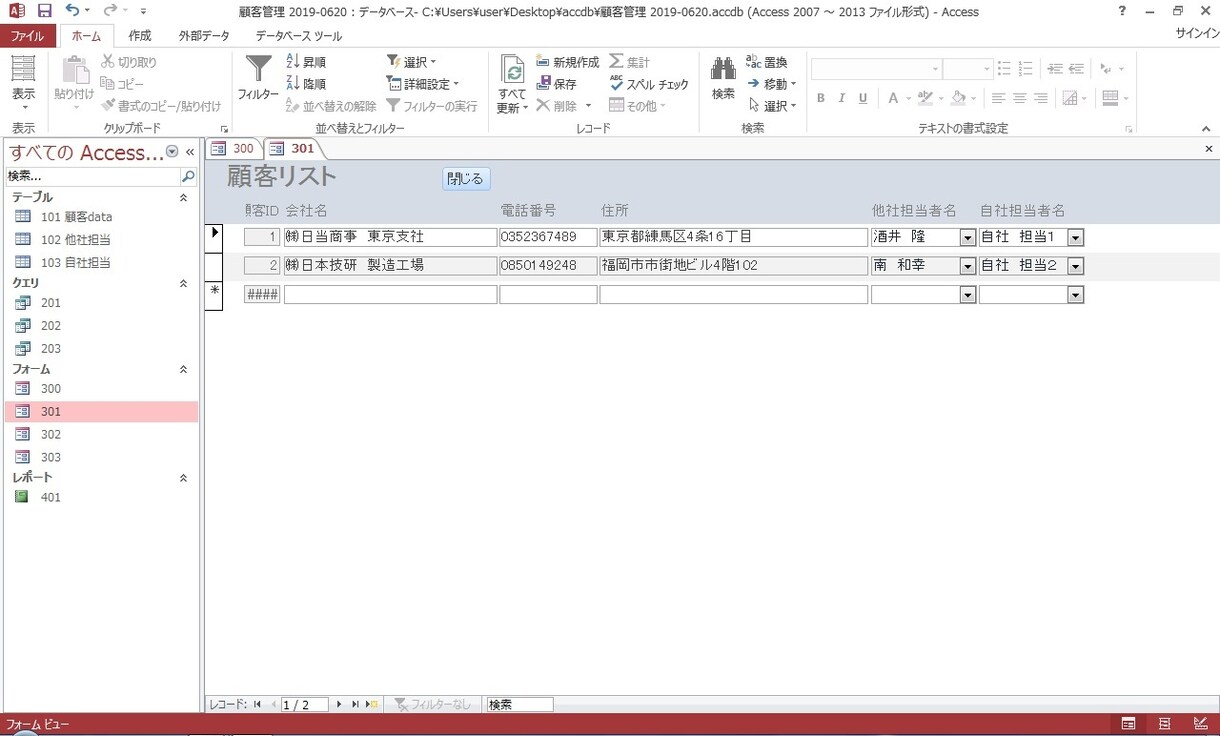Click サインイン link
The height and width of the screenshot is (736, 1220).
pyautogui.click(x=1197, y=34)
